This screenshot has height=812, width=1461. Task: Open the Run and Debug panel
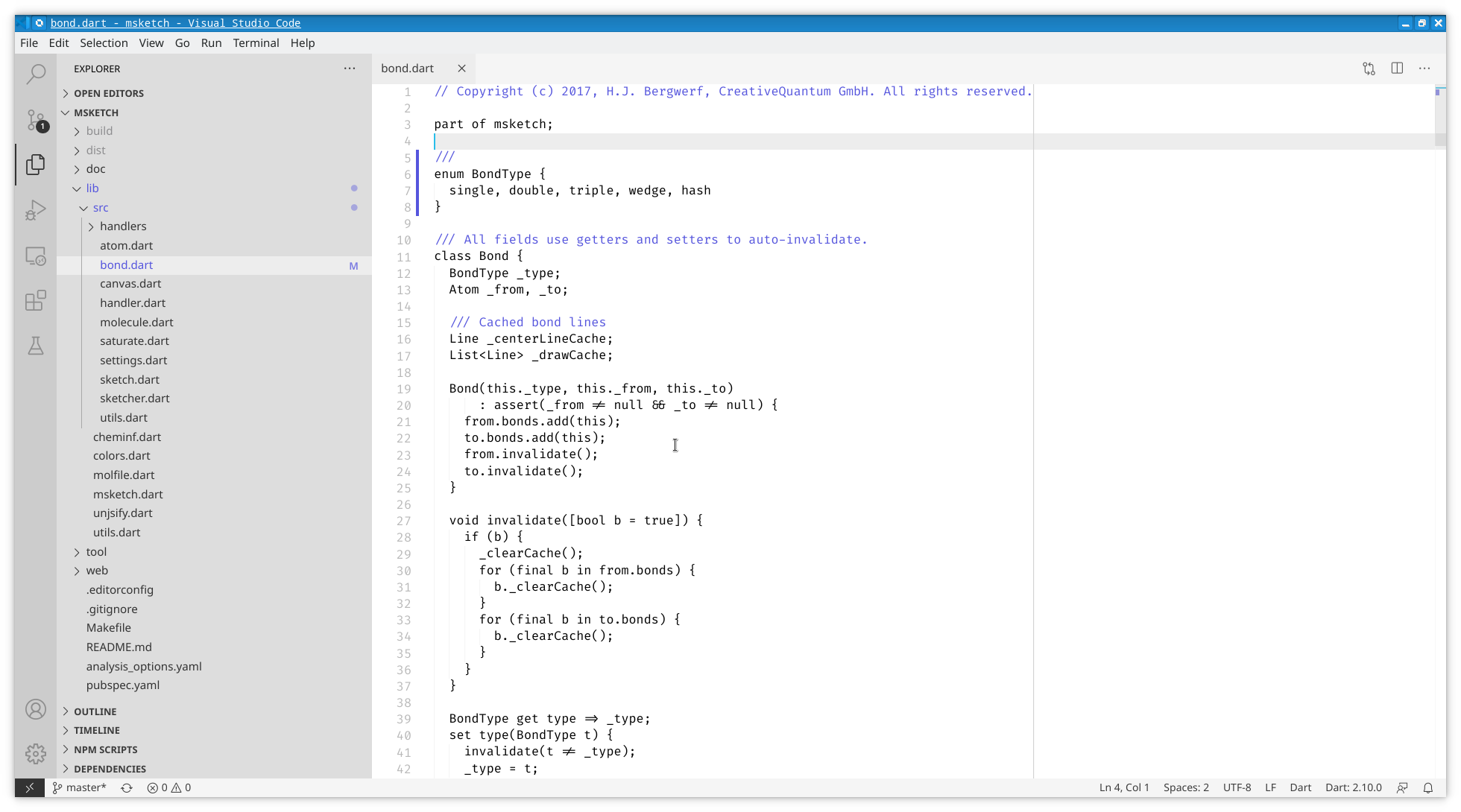35,210
